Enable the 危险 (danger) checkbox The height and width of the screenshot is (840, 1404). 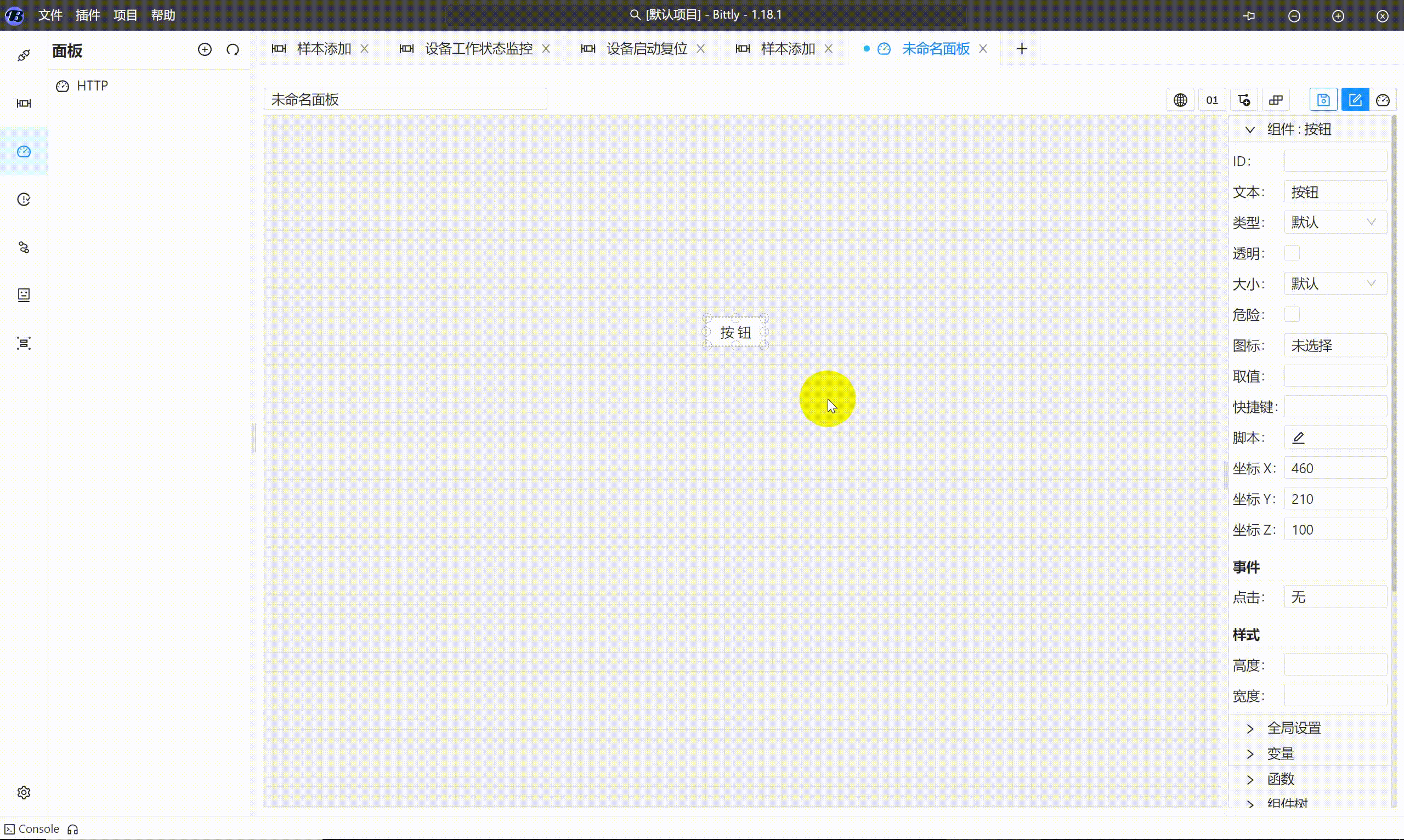pos(1293,314)
